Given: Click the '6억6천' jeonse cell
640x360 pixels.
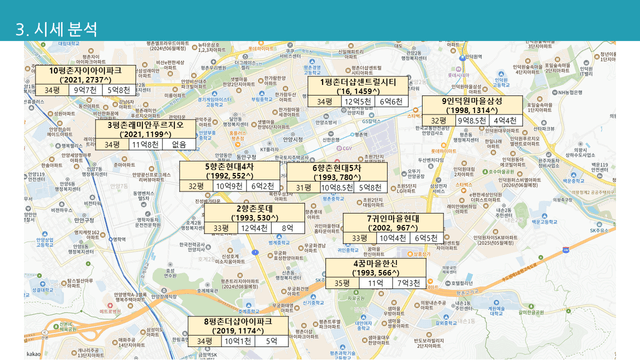Looking at the screenshot, I should click(x=391, y=101).
